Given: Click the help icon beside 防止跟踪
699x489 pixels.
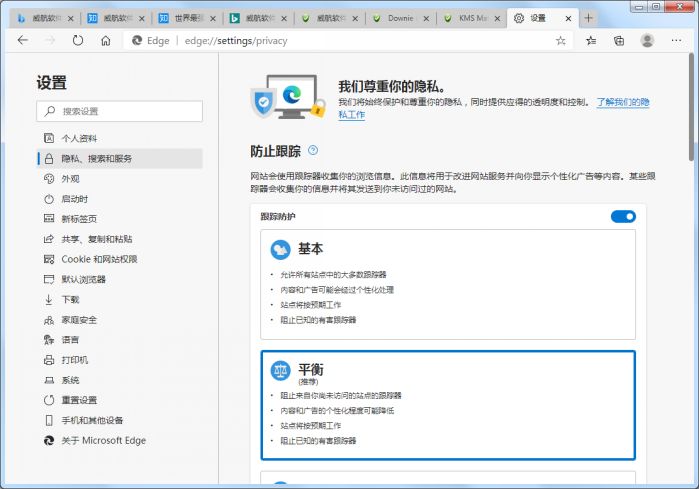Looking at the screenshot, I should tap(313, 150).
